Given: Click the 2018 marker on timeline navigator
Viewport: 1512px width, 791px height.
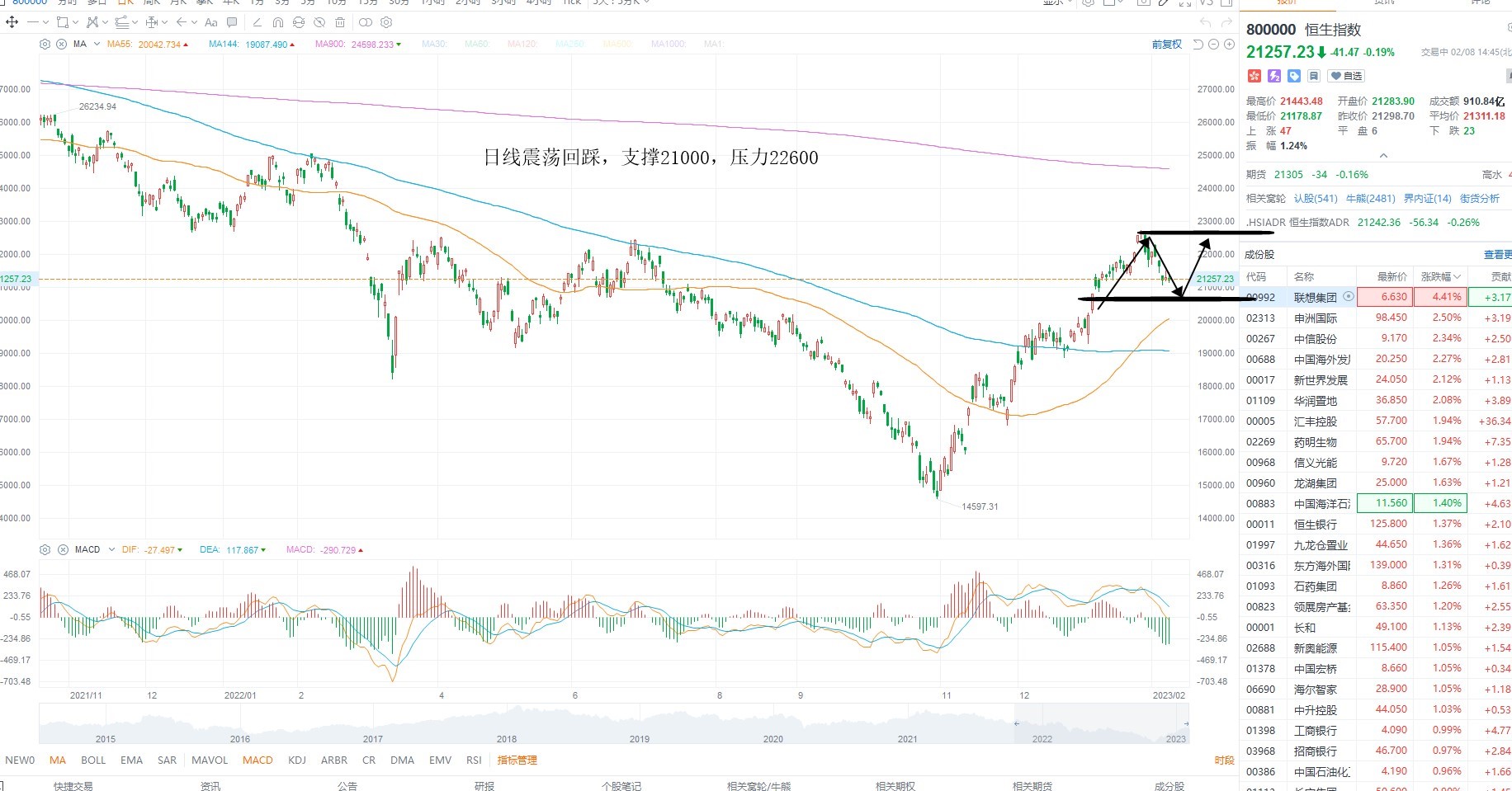Looking at the screenshot, I should coord(507,739).
